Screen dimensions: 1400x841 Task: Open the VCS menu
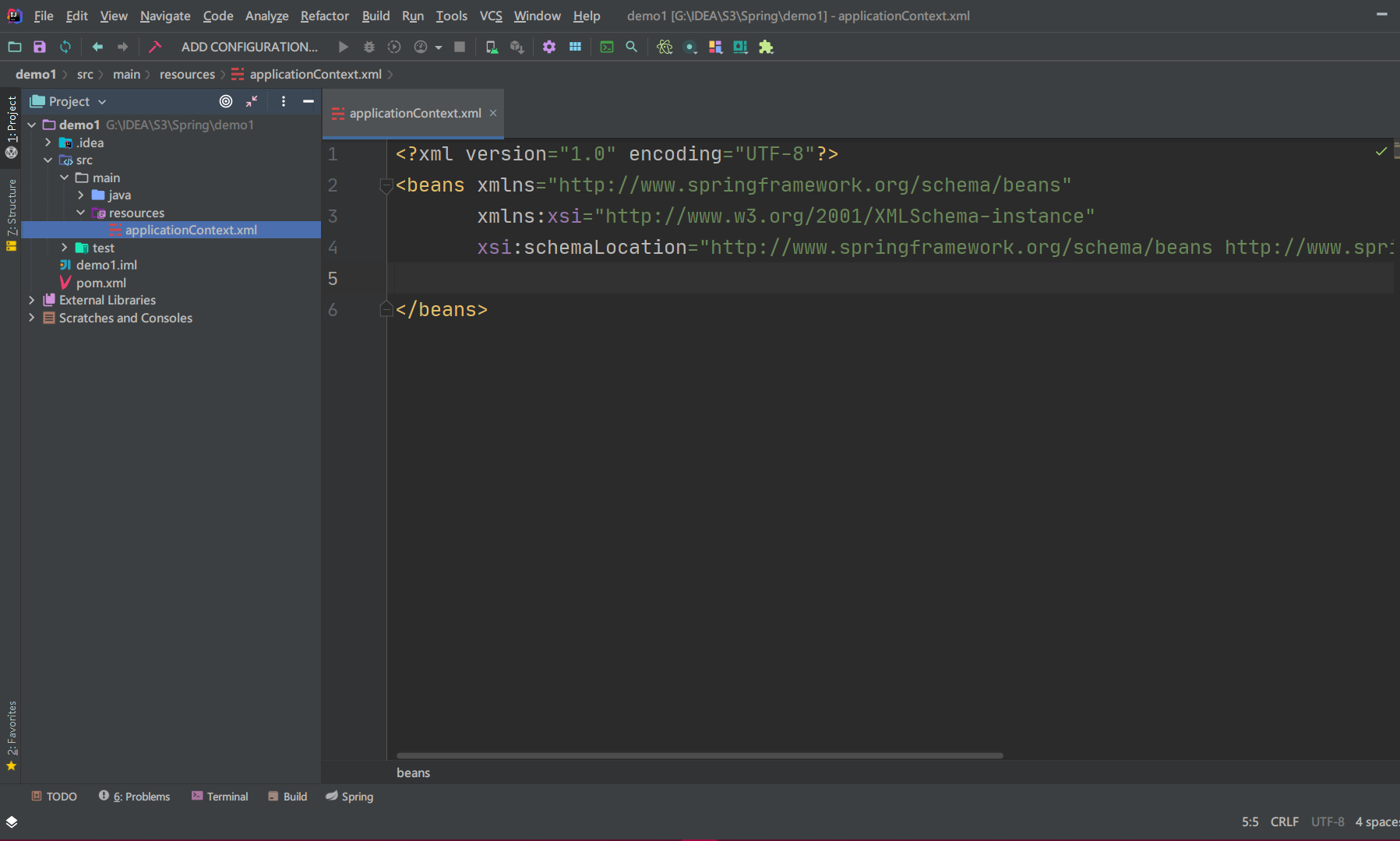click(491, 16)
